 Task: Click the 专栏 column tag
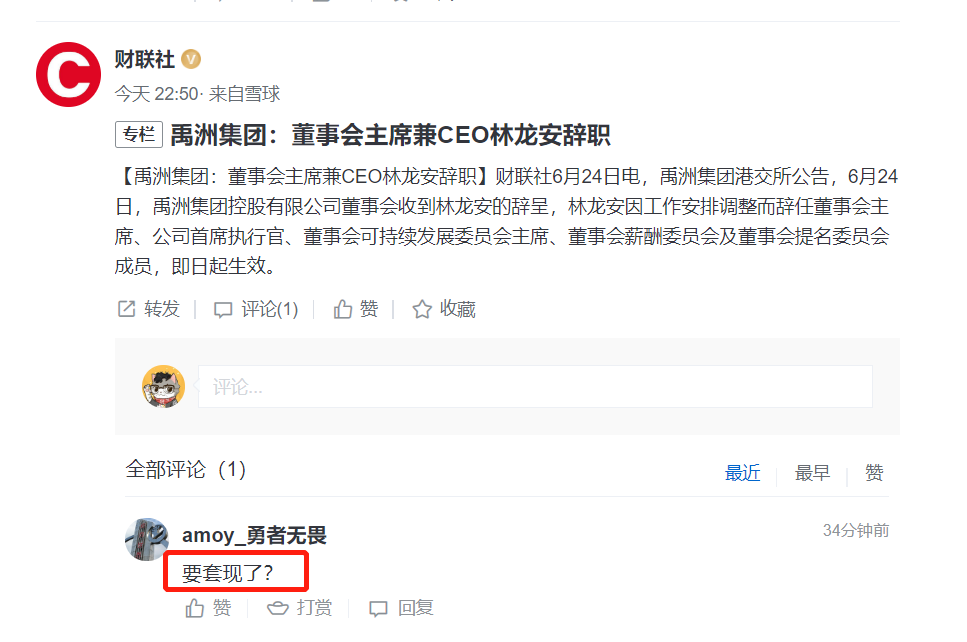(139, 134)
